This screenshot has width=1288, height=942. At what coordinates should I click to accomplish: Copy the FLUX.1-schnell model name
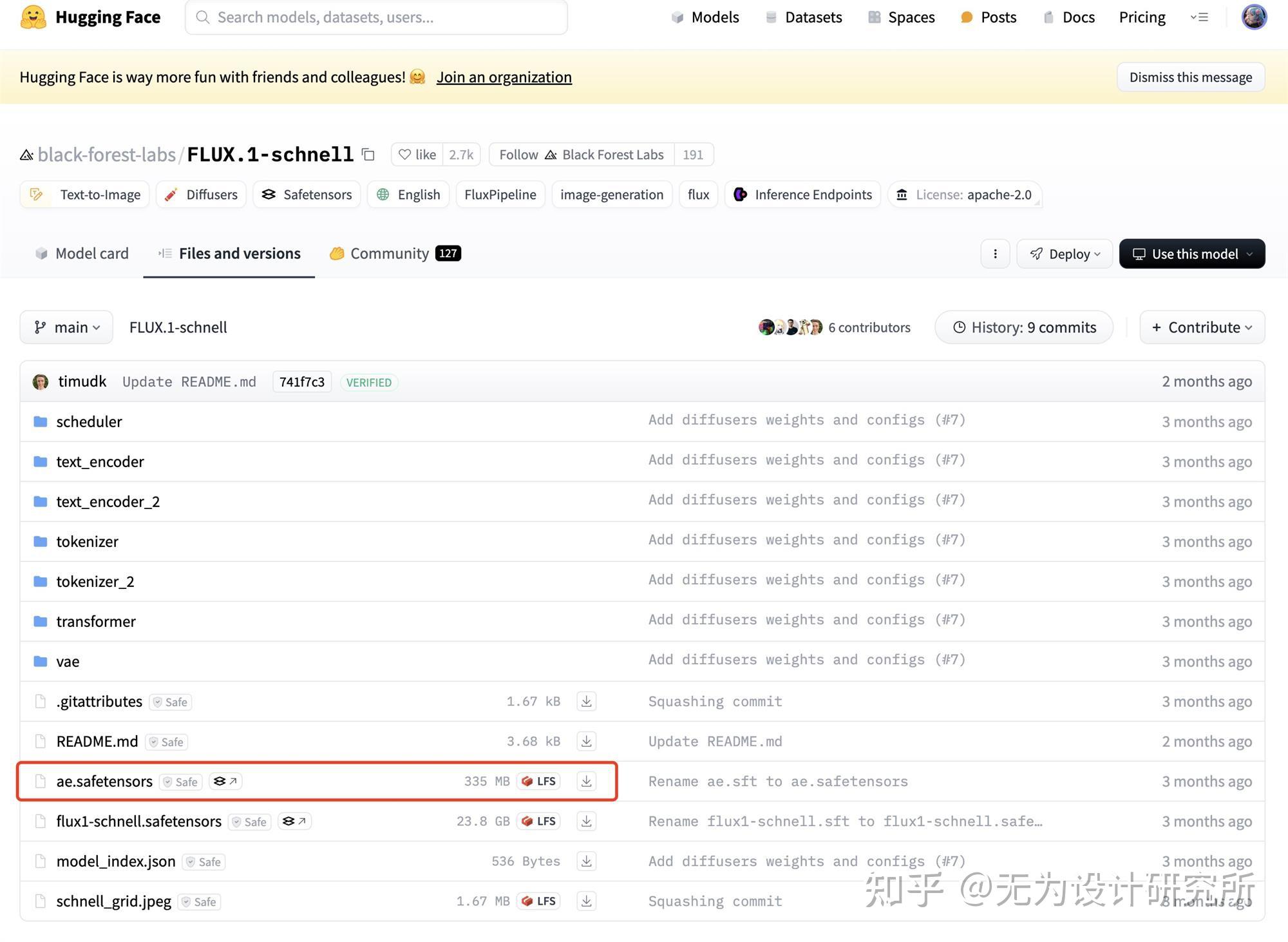pos(367,155)
